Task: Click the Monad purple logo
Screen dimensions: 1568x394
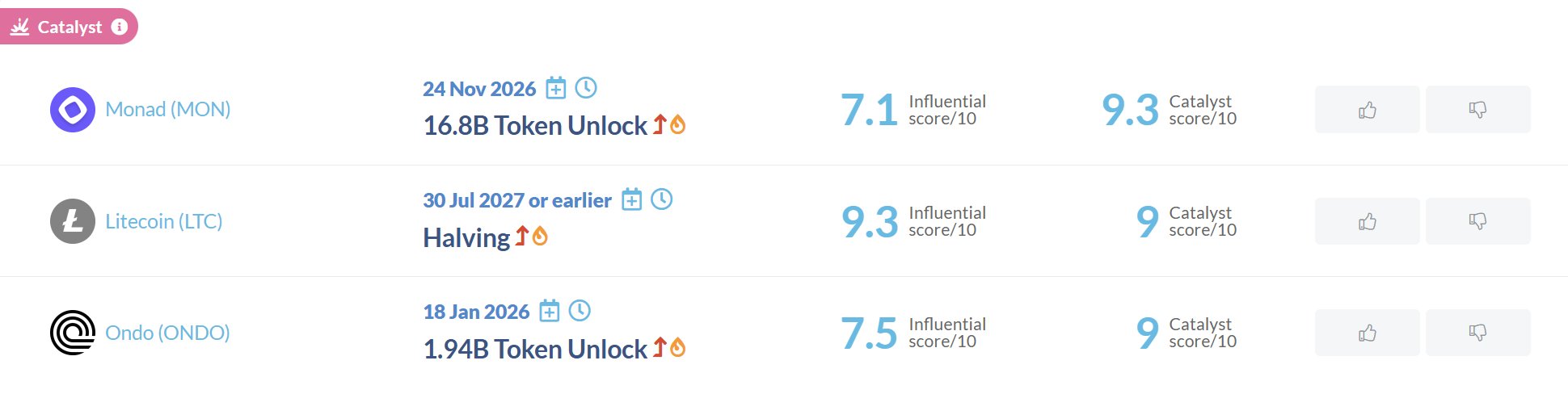Action: pyautogui.click(x=73, y=110)
